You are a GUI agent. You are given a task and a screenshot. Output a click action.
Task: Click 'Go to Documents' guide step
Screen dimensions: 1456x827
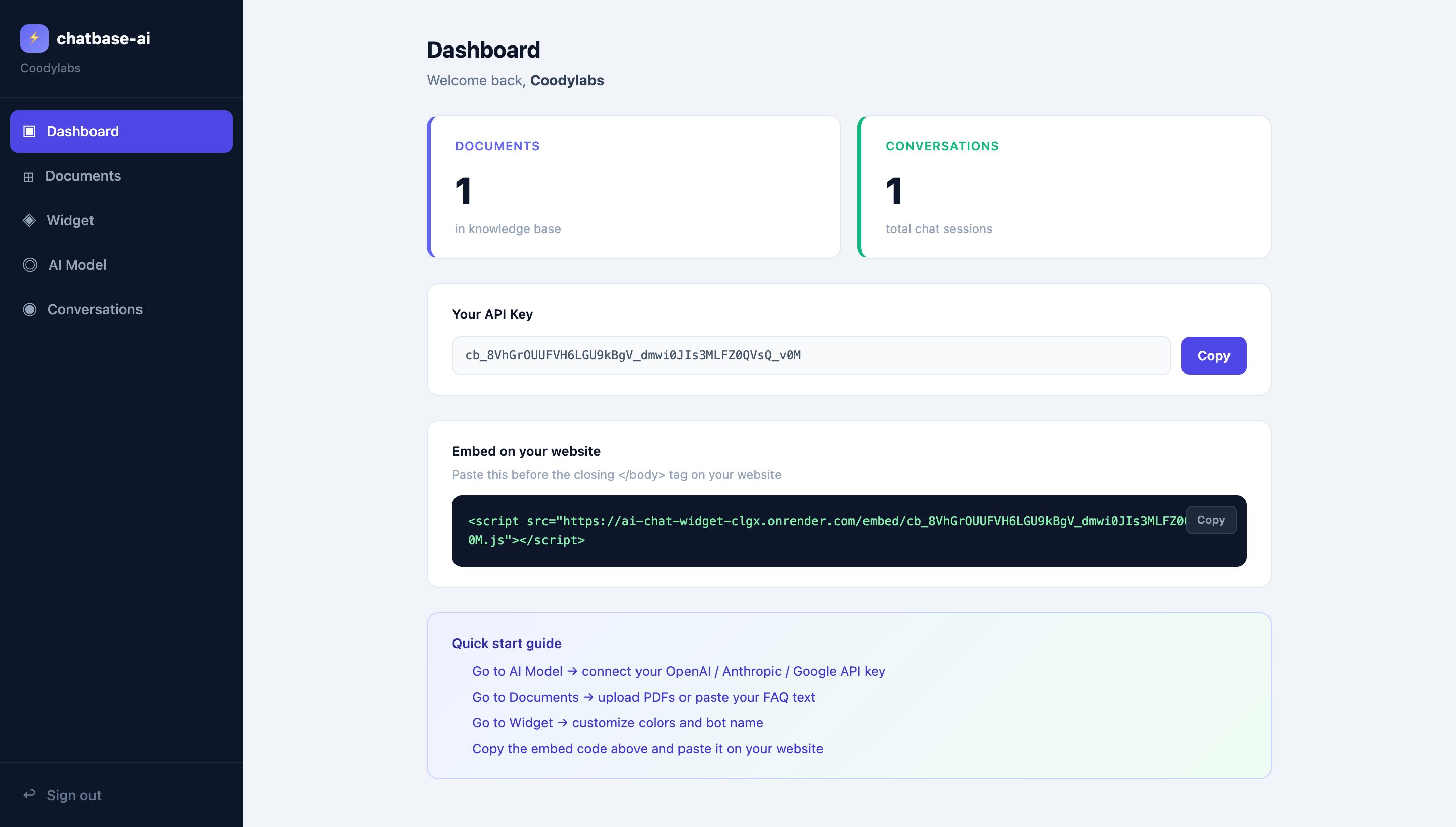(644, 697)
